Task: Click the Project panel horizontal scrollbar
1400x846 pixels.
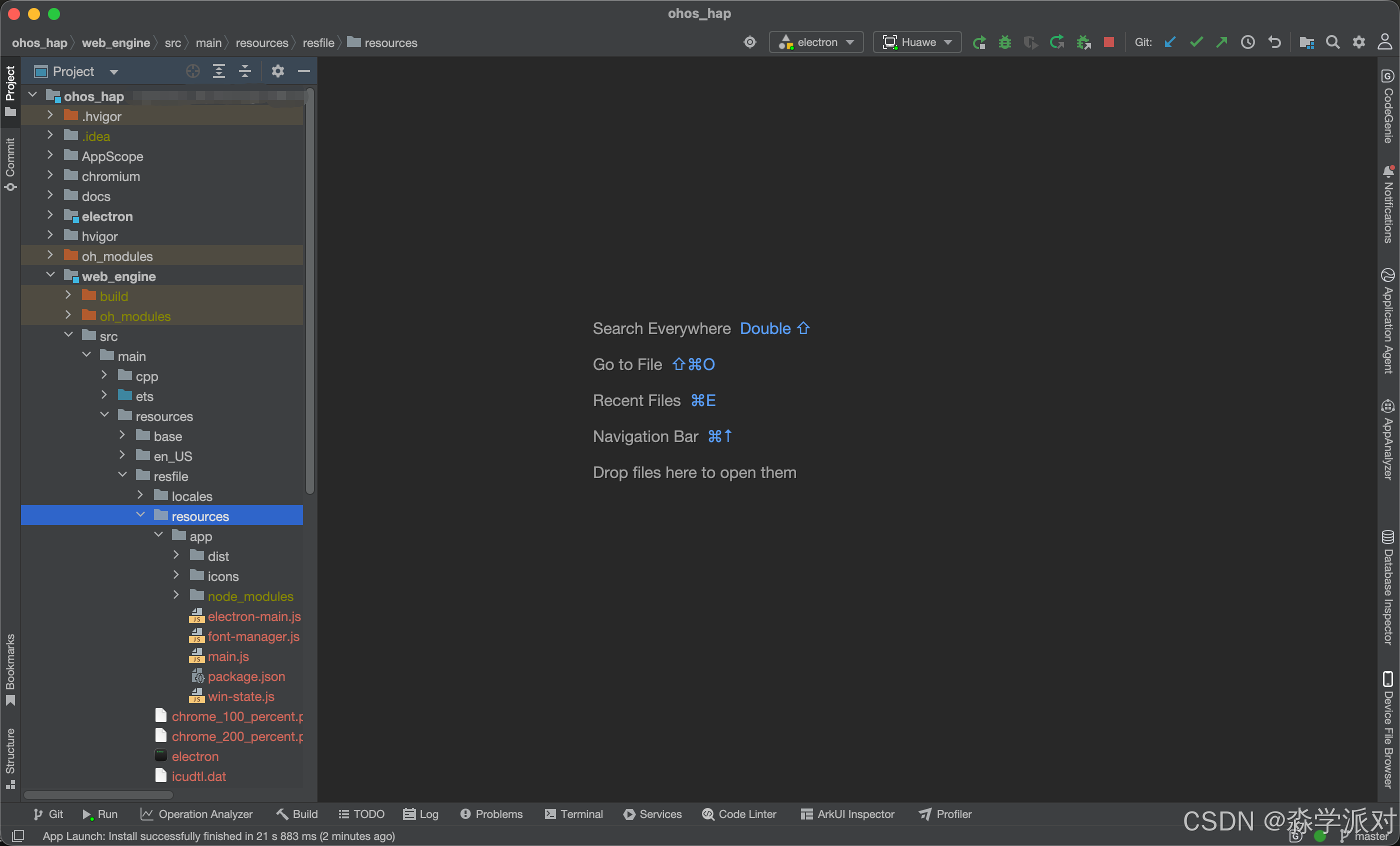Action: 98,795
